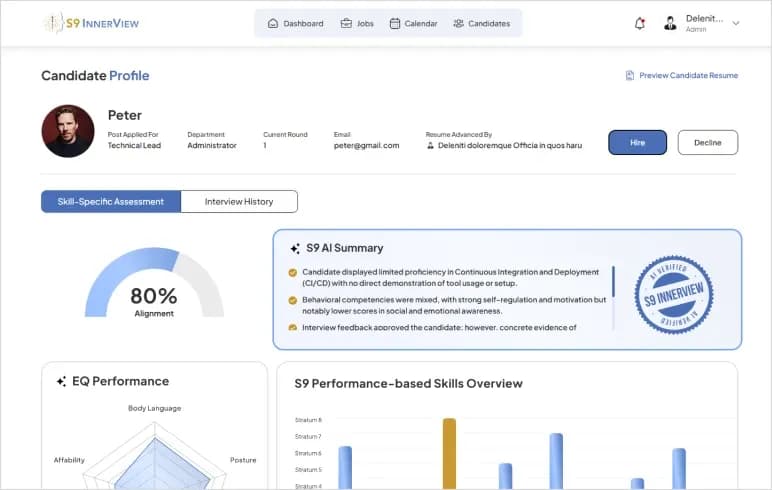
Task: Select the Skill-Specific Assessment tab
Action: click(111, 201)
